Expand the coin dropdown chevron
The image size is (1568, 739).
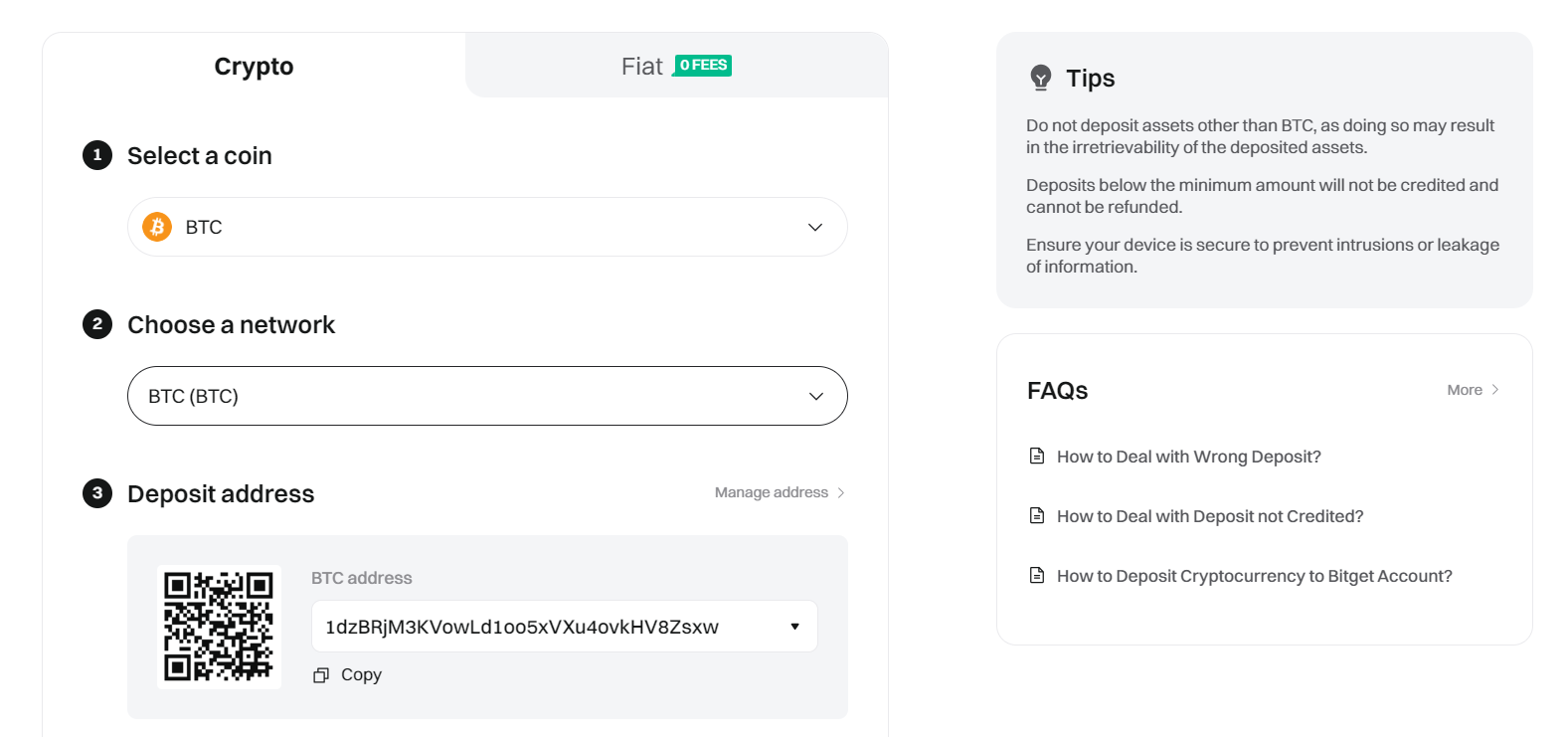815,228
